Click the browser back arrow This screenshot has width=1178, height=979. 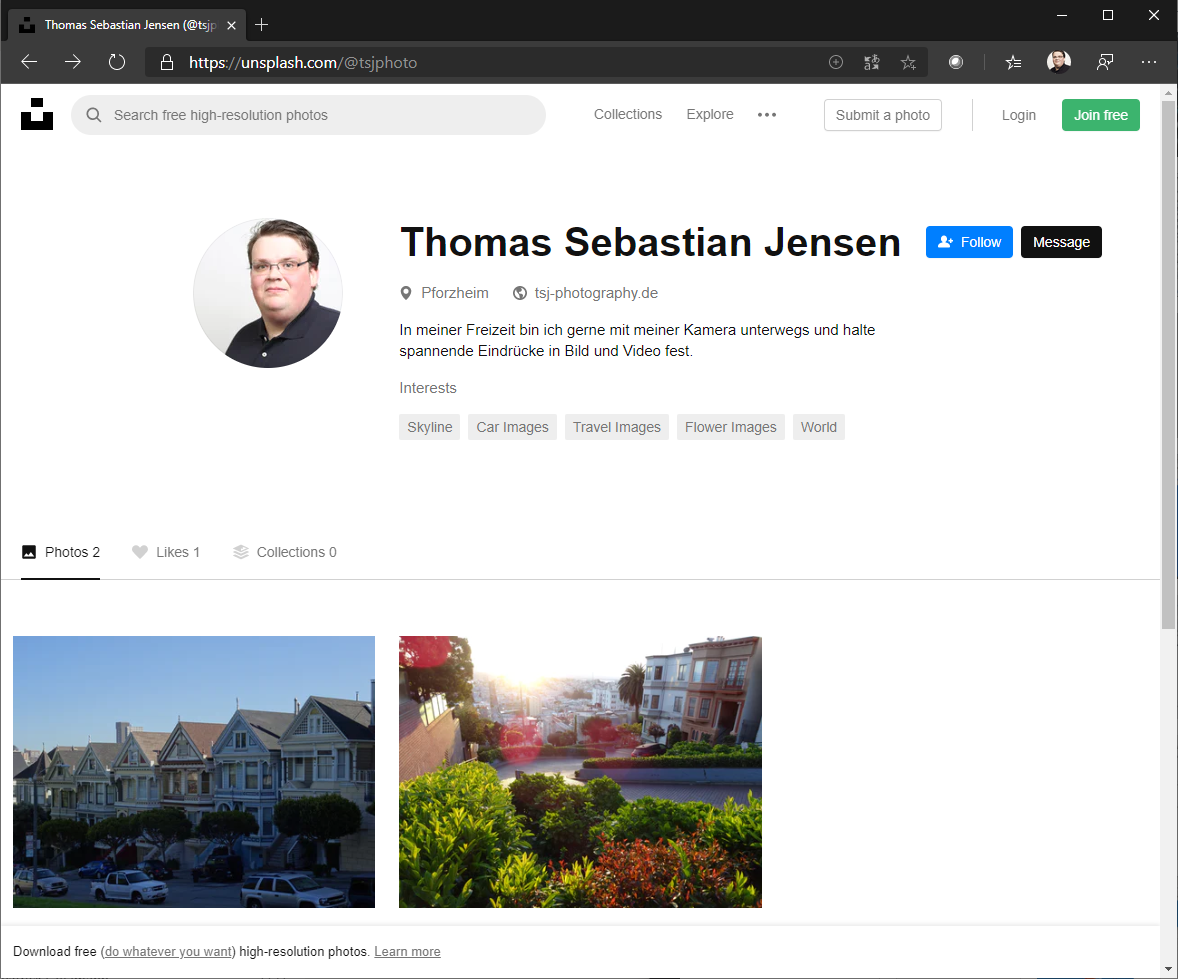coord(29,62)
